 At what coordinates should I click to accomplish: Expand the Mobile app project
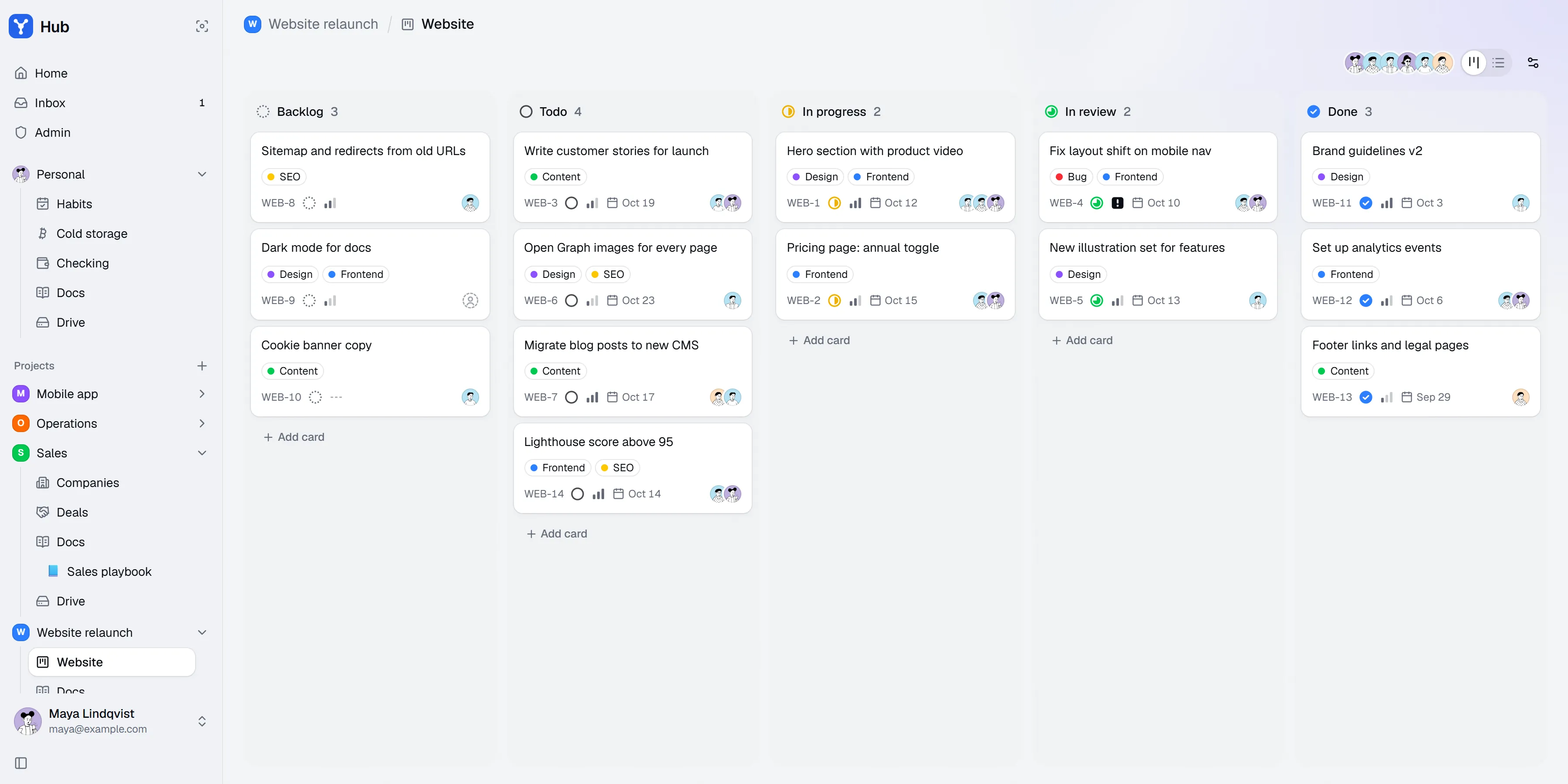click(x=202, y=394)
